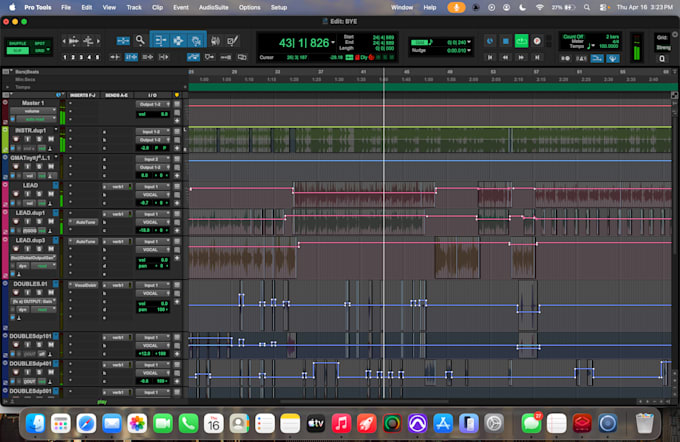Open Safari from the Dock

(86, 423)
